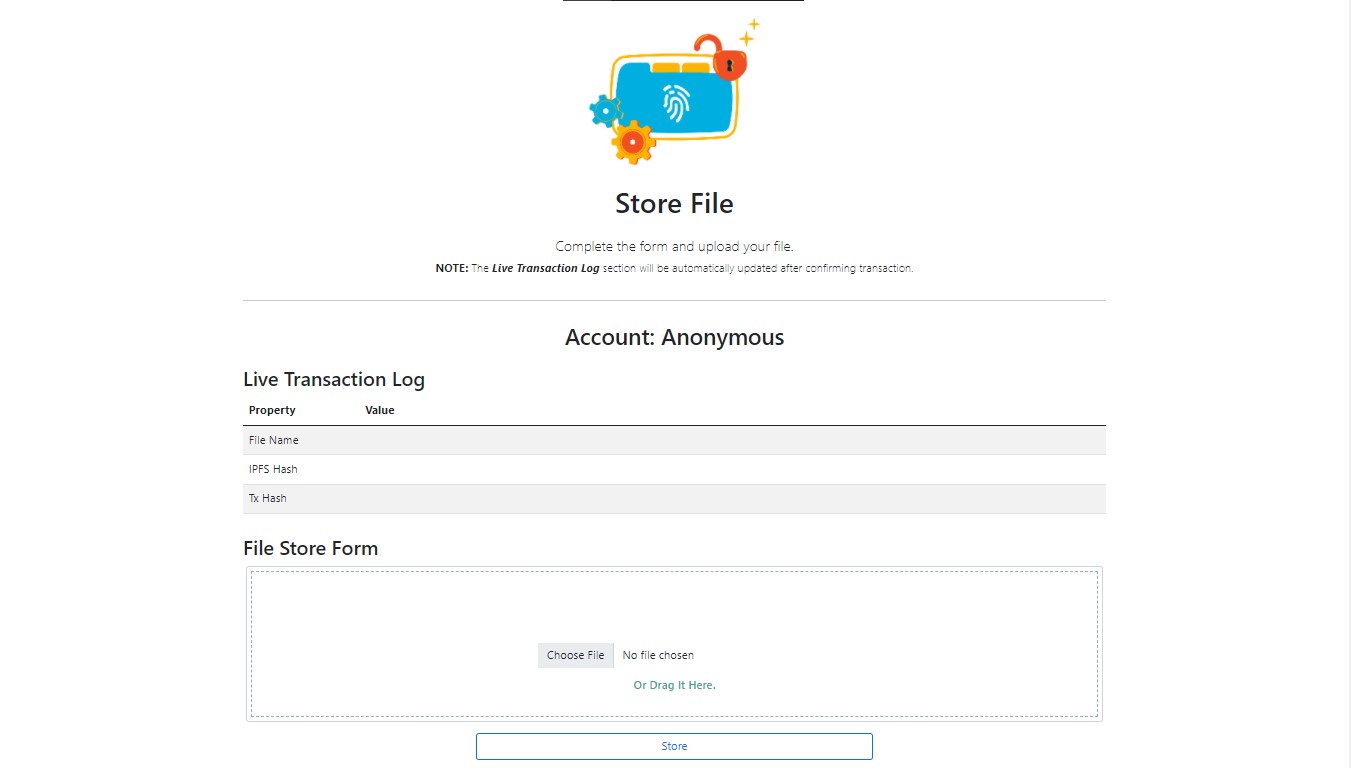
Task: Click the 'Store File' page heading
Action: coord(674,204)
